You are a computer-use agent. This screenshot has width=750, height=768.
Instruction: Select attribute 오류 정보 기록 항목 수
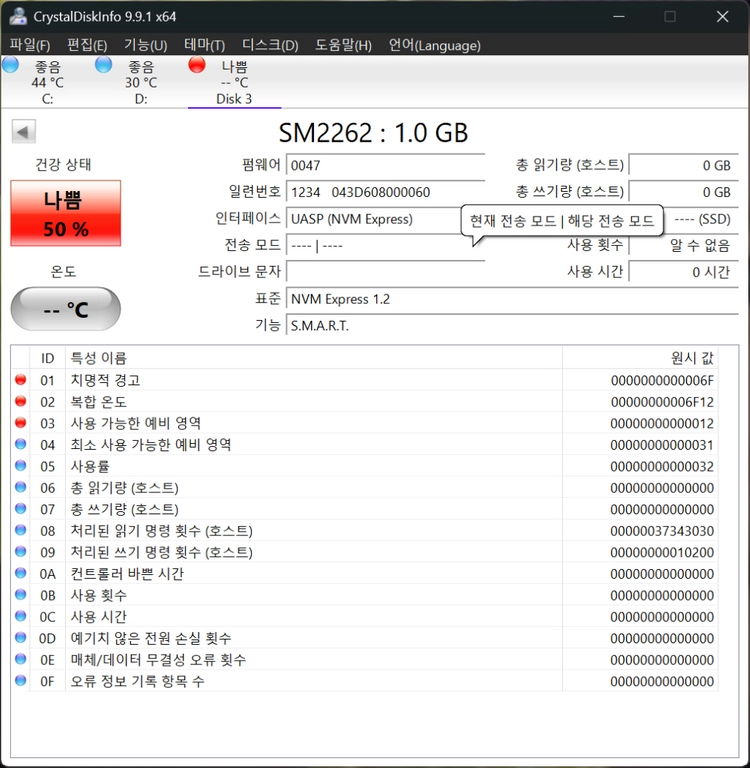click(137, 681)
